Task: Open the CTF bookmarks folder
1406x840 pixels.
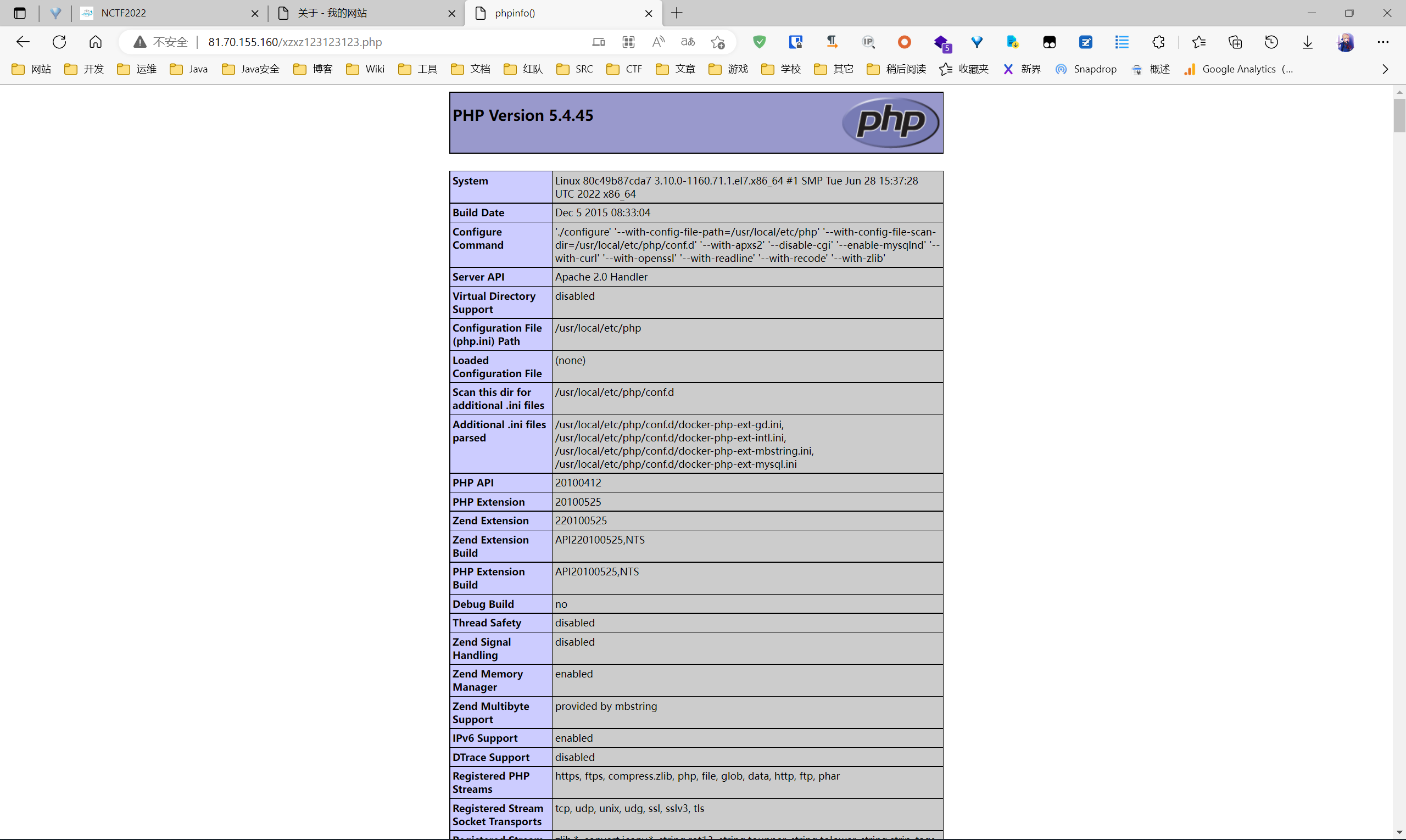Action: tap(624, 69)
